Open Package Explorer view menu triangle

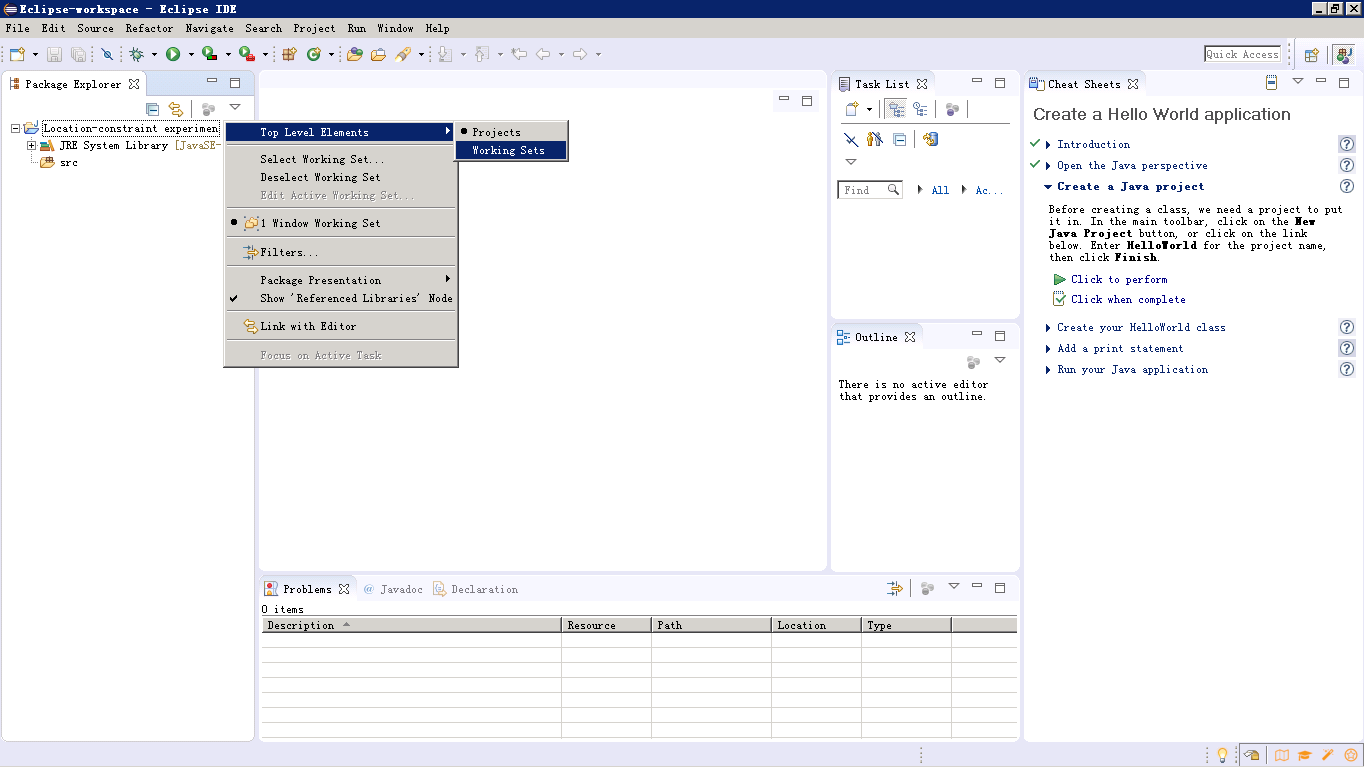click(235, 108)
